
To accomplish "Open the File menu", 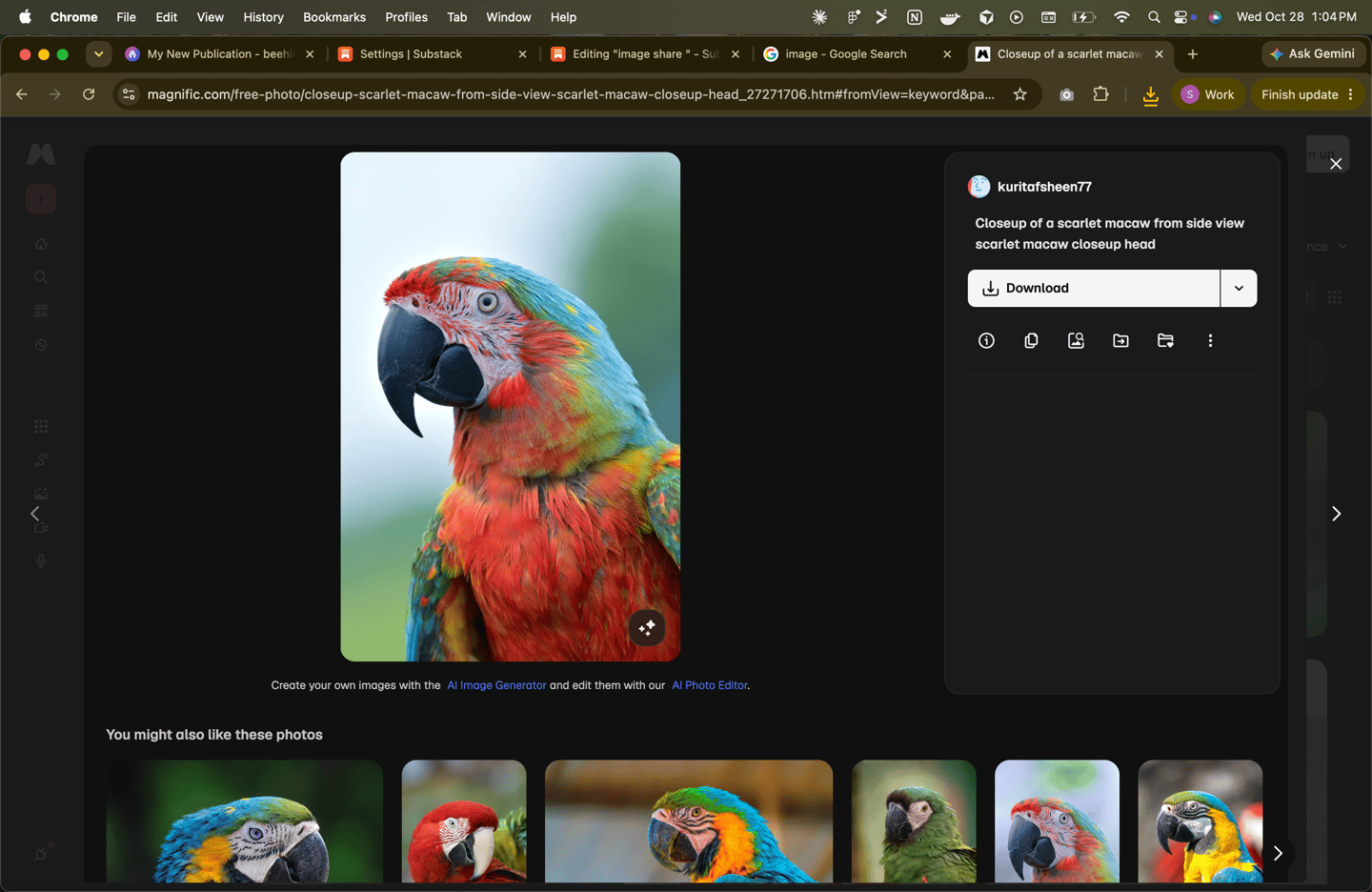I will [126, 17].
